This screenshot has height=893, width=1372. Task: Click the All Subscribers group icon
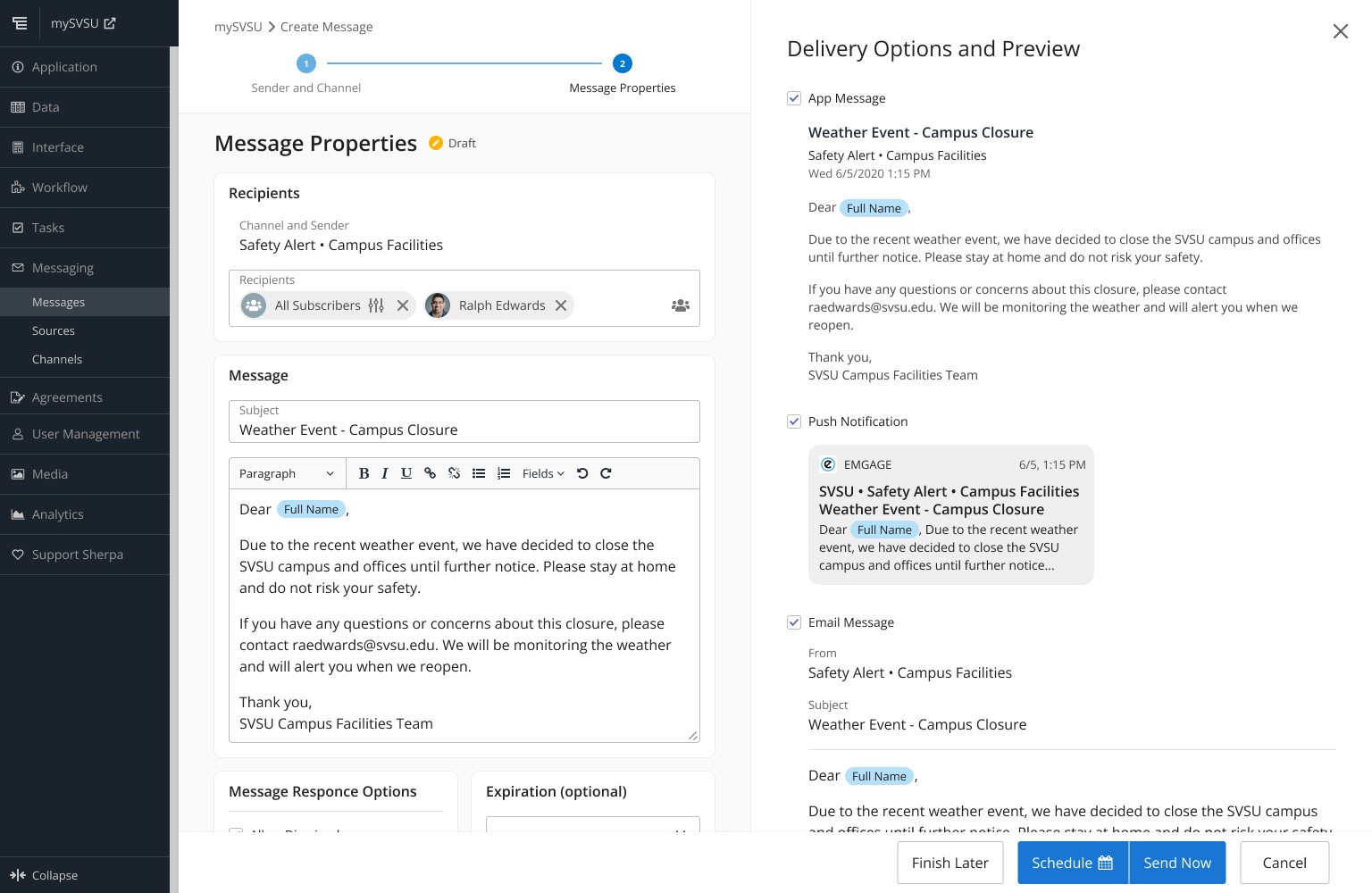pyautogui.click(x=254, y=305)
